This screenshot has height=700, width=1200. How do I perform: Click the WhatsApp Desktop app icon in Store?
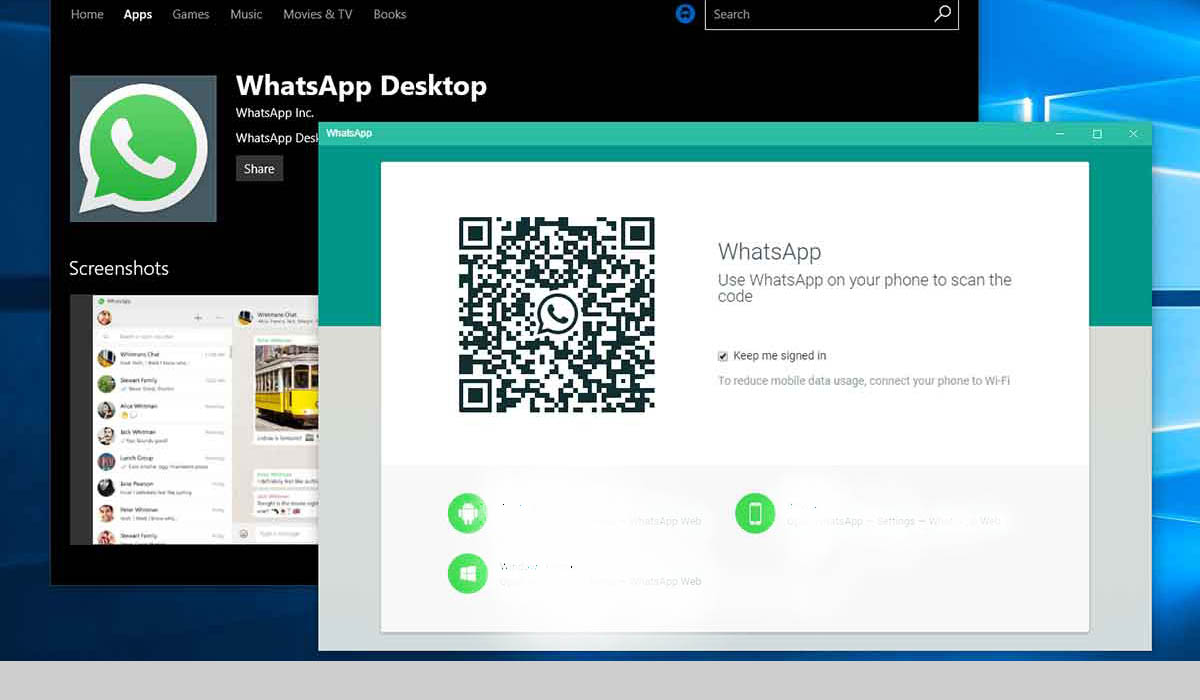[x=143, y=149]
